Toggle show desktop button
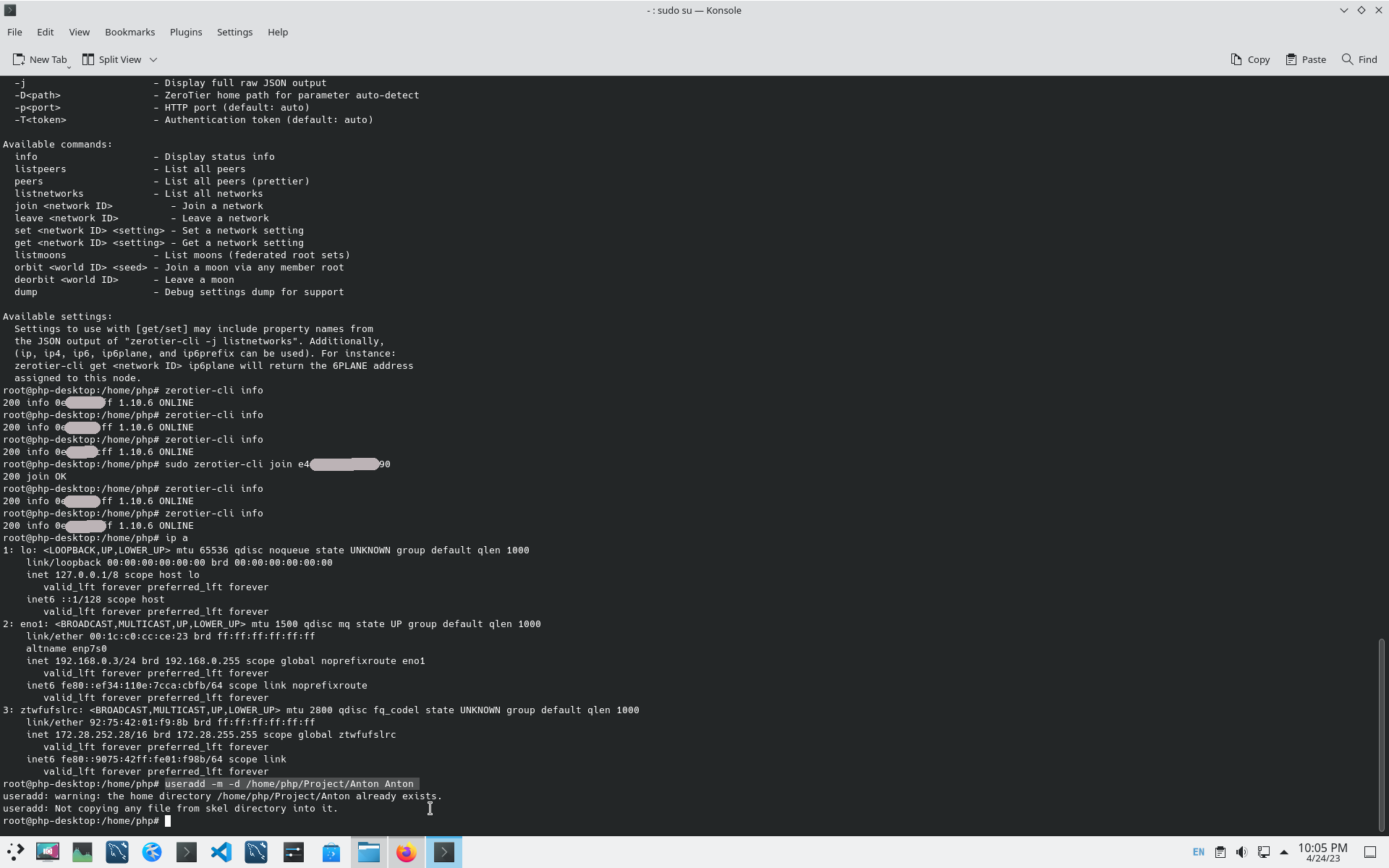 (1369, 852)
